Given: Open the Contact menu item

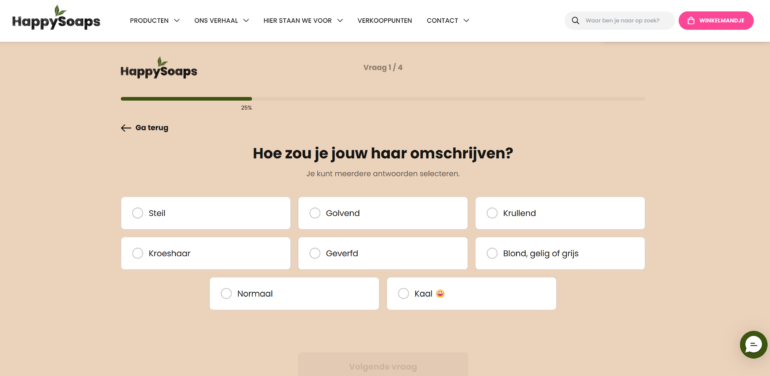Looking at the screenshot, I should tap(442, 21).
